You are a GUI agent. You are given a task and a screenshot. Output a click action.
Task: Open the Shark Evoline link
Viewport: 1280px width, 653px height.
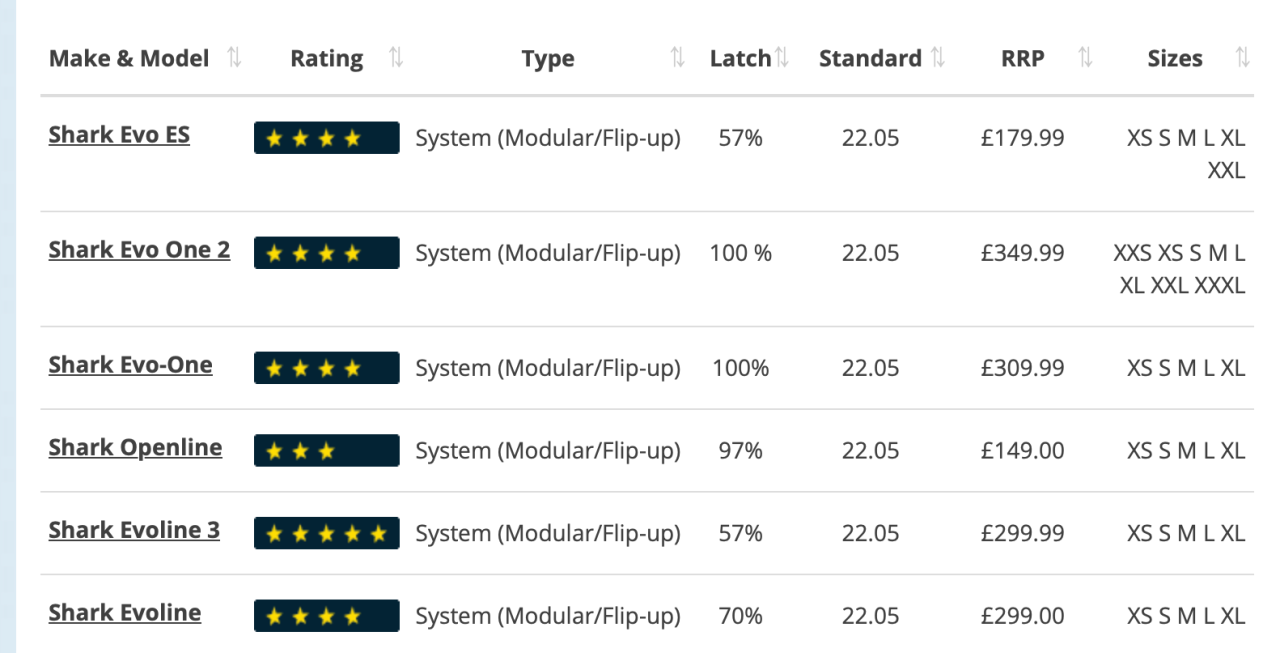click(x=124, y=612)
